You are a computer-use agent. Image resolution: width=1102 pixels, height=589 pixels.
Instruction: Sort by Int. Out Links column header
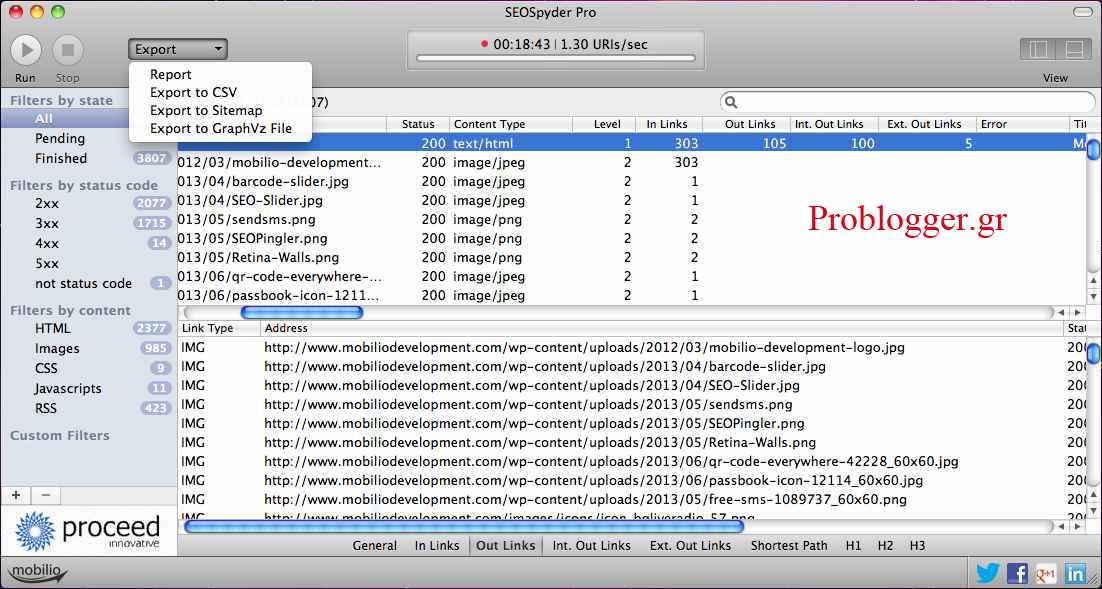[x=834, y=124]
